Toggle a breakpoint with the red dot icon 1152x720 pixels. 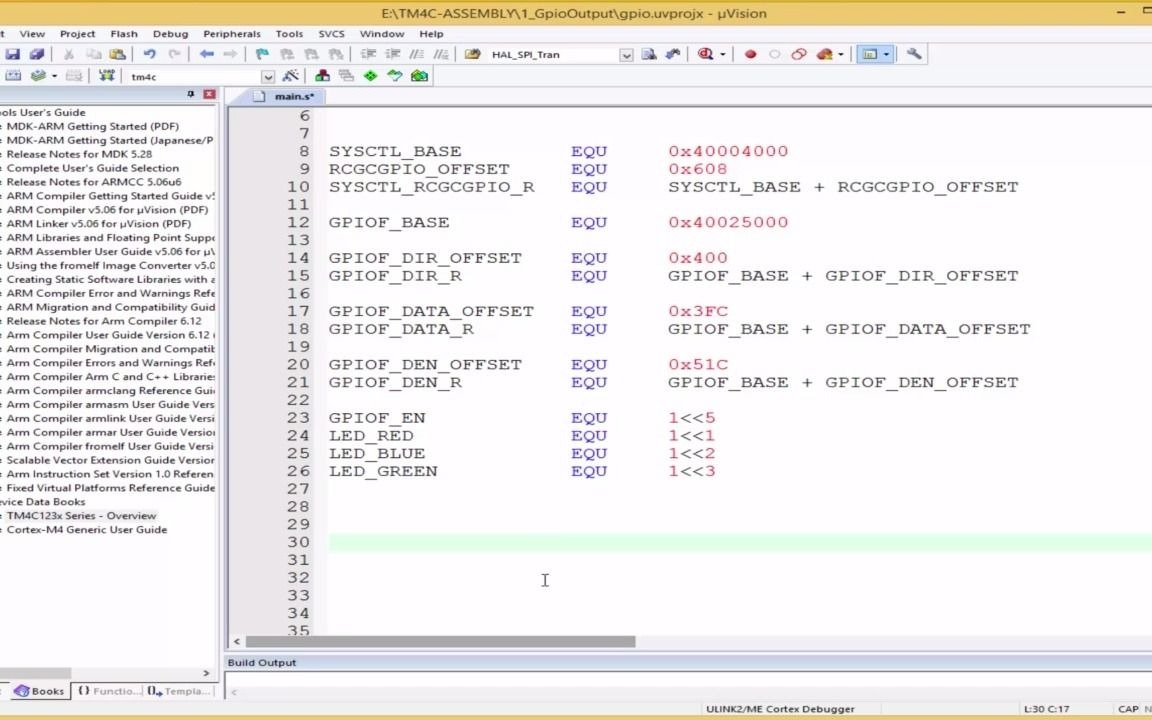pos(751,54)
